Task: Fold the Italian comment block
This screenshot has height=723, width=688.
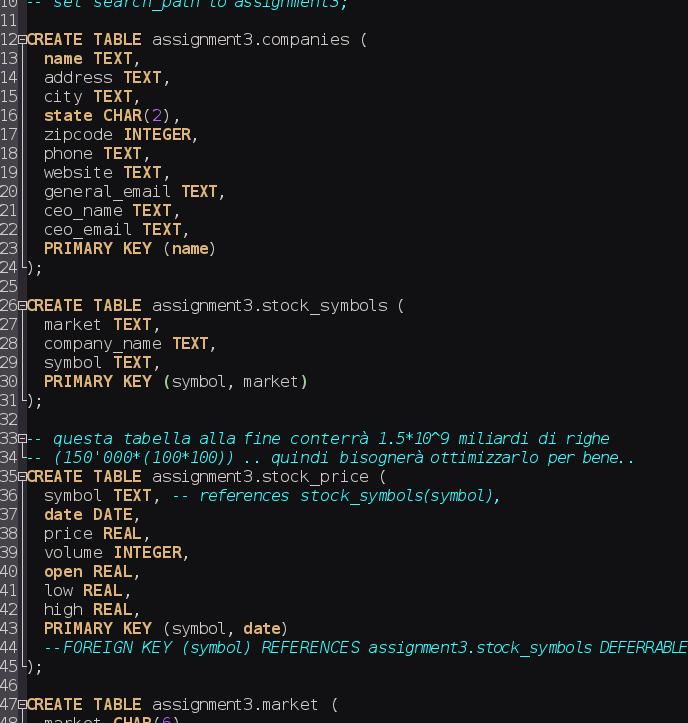Action: [x=22, y=439]
